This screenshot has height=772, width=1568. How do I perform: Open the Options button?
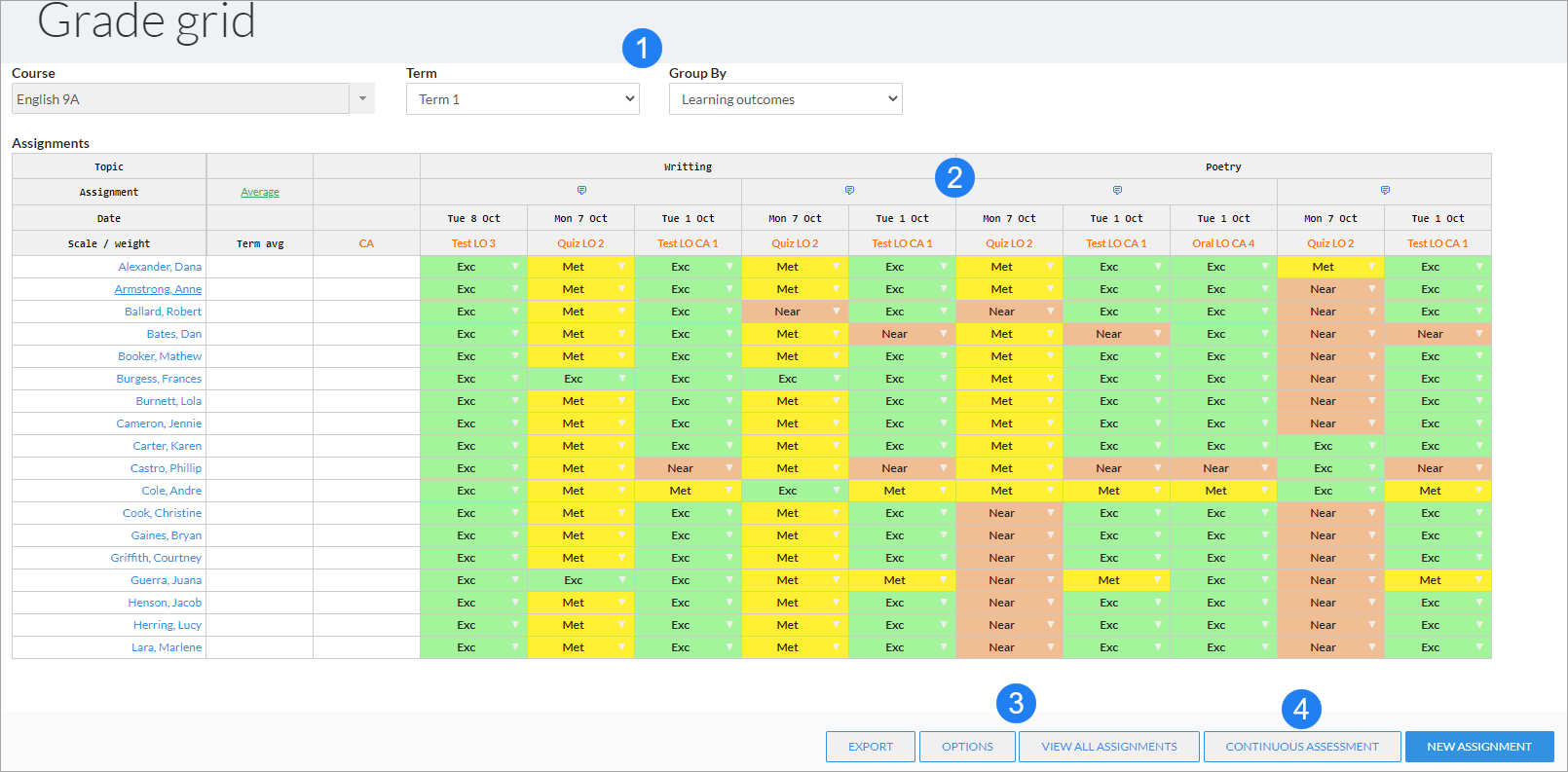(967, 747)
